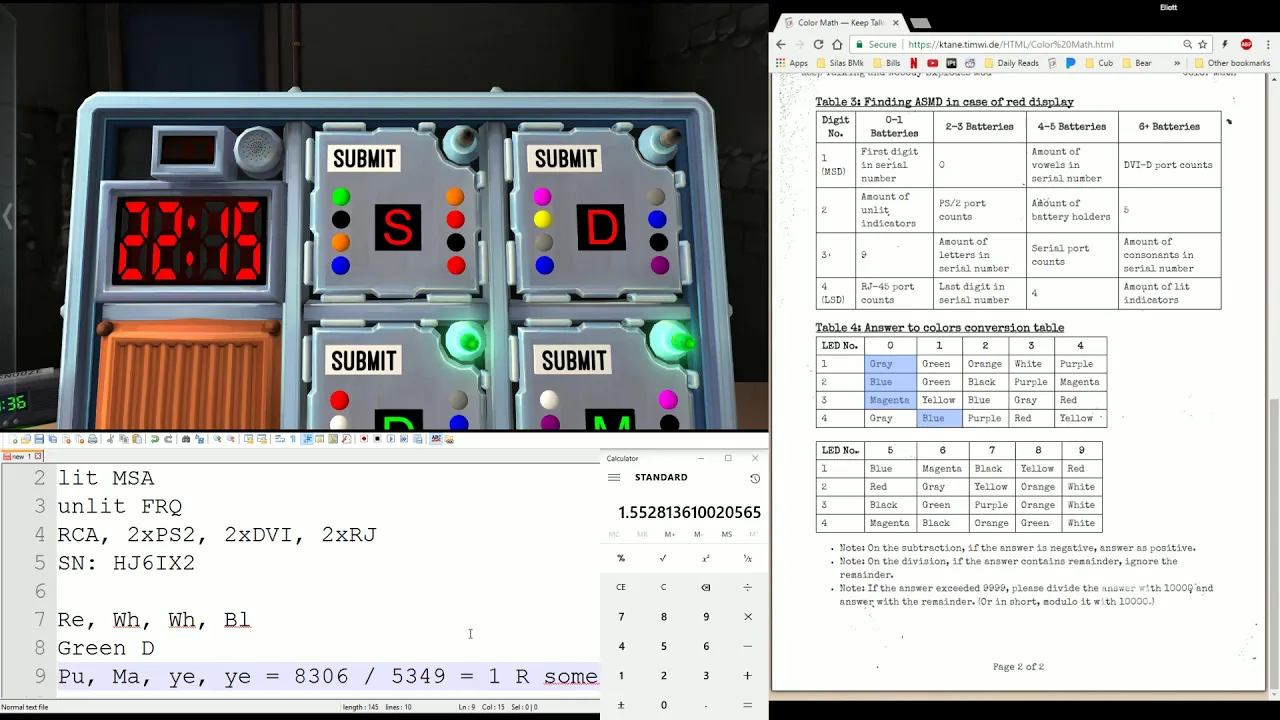
Task: Toggle synchronized vertical scrolling in Notepad++
Action: point(248,439)
